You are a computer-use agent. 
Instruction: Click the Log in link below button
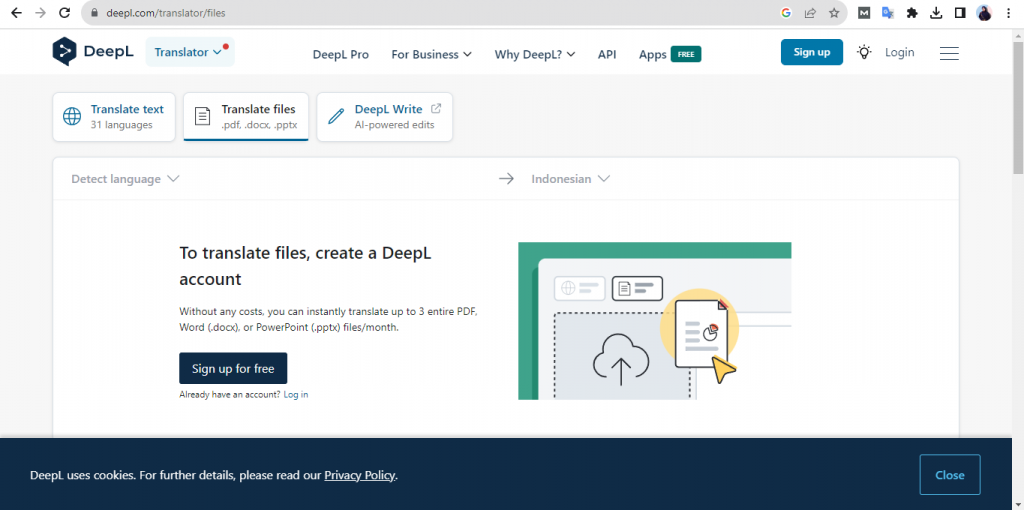[296, 394]
